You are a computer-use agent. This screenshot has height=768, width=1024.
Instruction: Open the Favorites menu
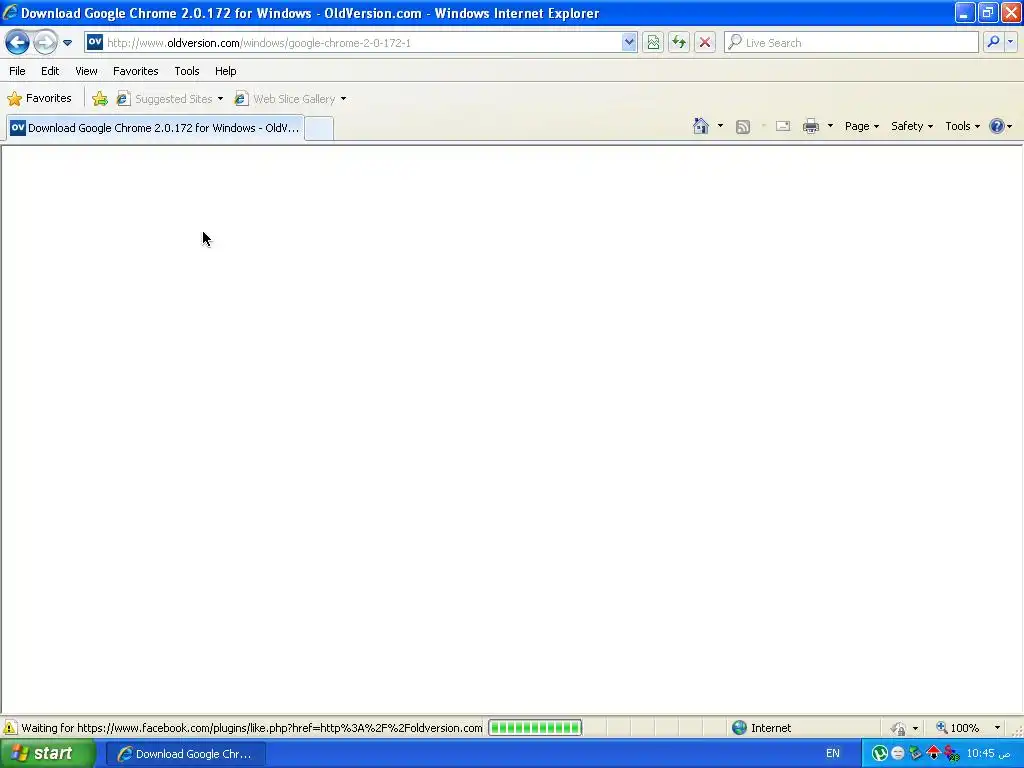coord(135,71)
